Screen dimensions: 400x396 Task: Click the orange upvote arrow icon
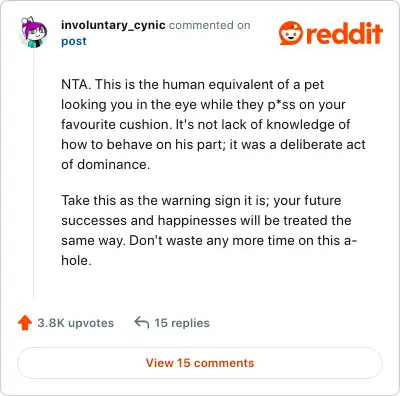[25, 323]
